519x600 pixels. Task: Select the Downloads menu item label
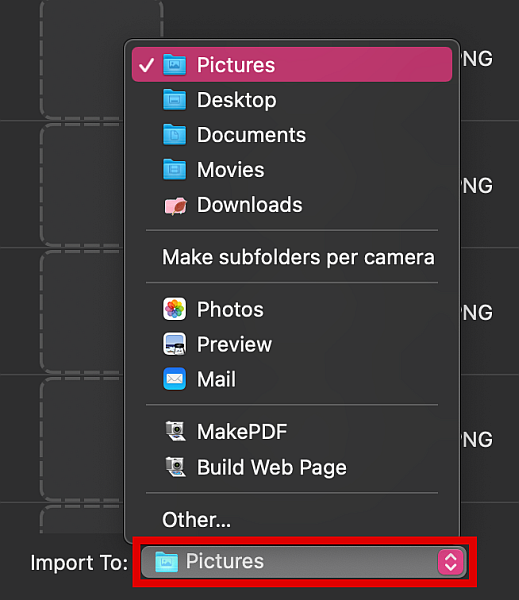point(250,205)
